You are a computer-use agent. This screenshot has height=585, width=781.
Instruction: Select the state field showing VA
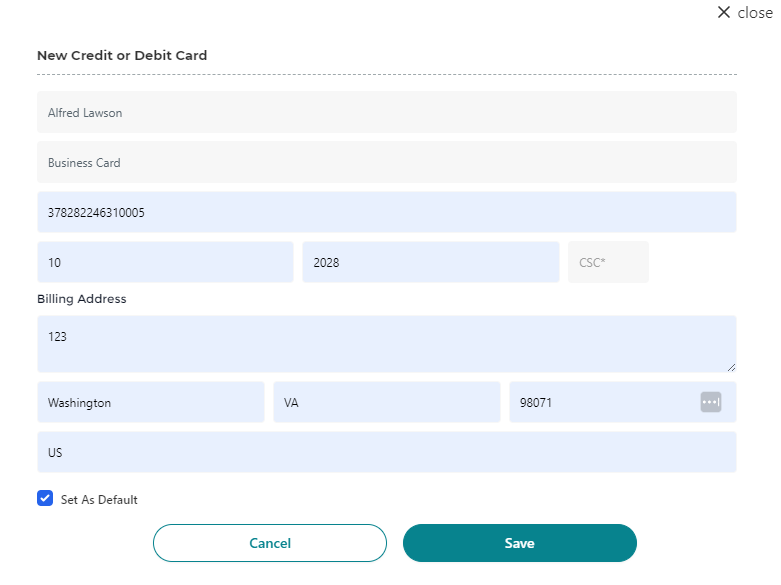386,403
